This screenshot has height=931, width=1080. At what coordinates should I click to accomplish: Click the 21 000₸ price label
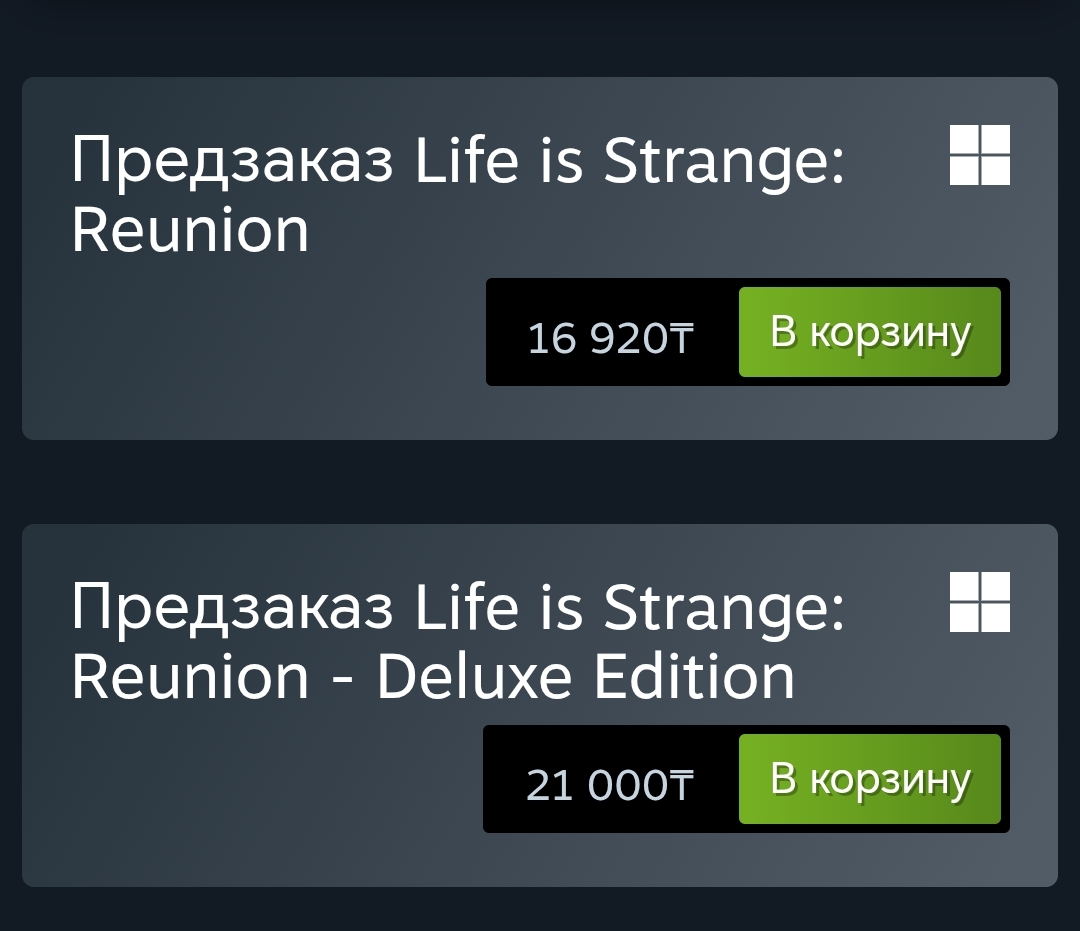click(609, 785)
